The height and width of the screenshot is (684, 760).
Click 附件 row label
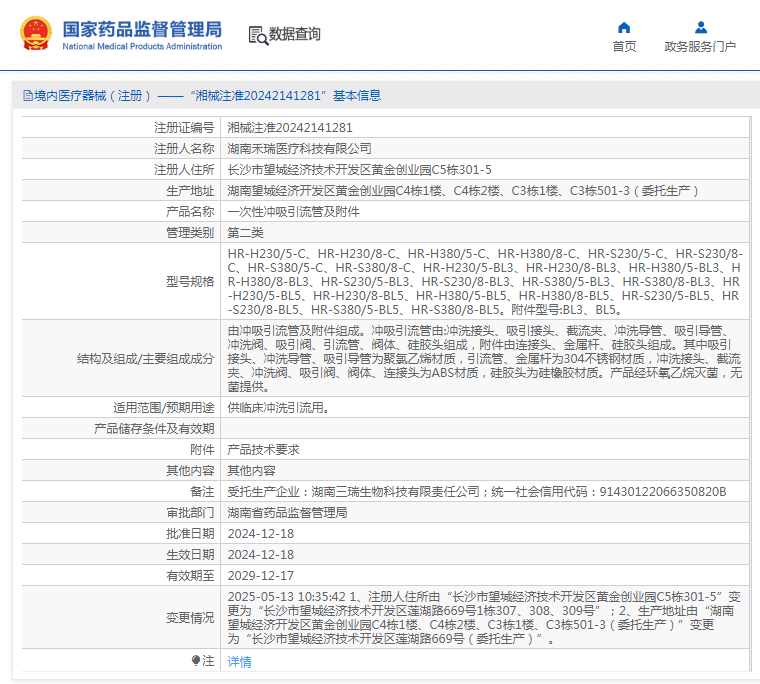pos(202,449)
